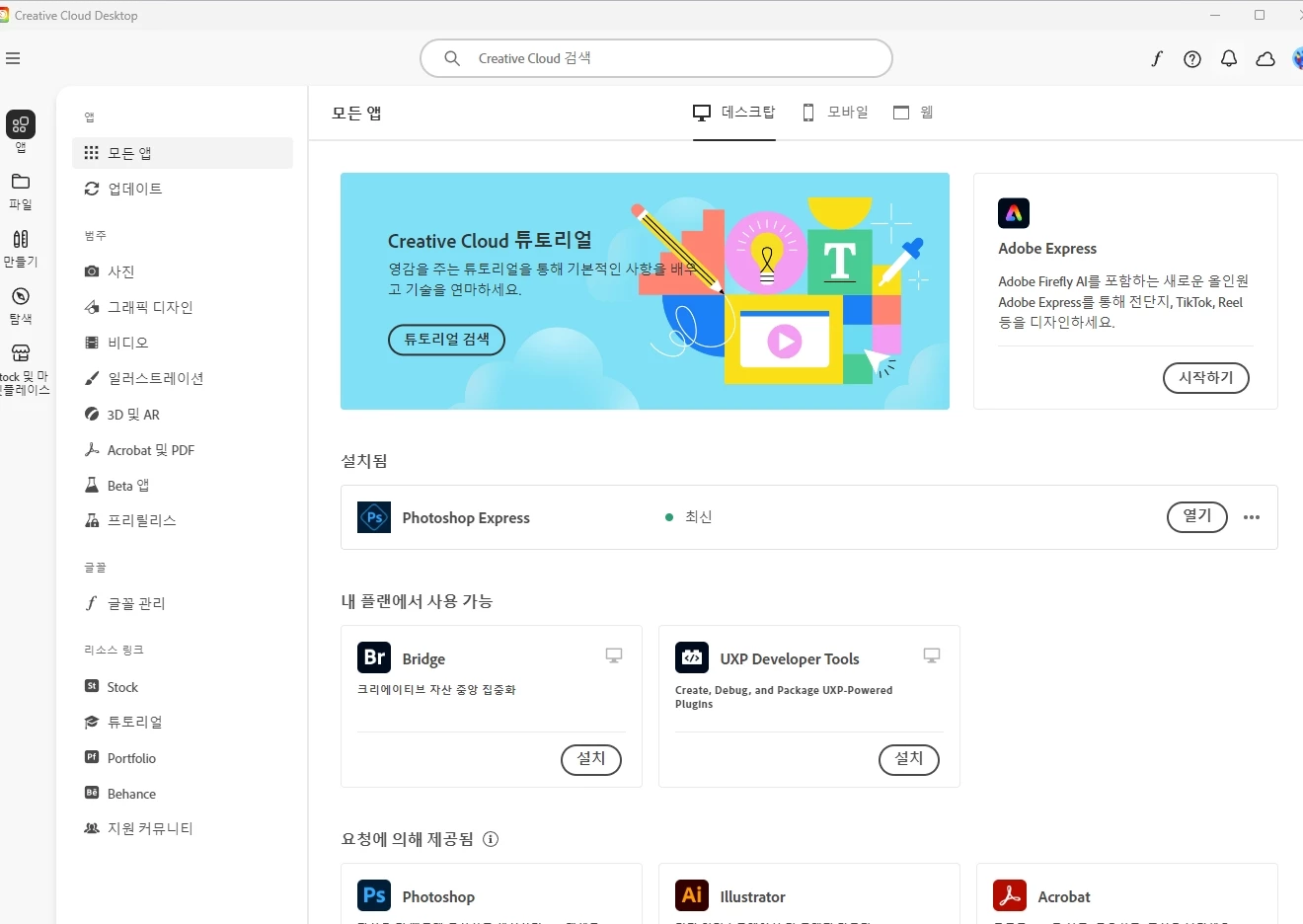Image resolution: width=1303 pixels, height=924 pixels.
Task: Choose Acrobat 및 PDF category
Action: coord(183,450)
